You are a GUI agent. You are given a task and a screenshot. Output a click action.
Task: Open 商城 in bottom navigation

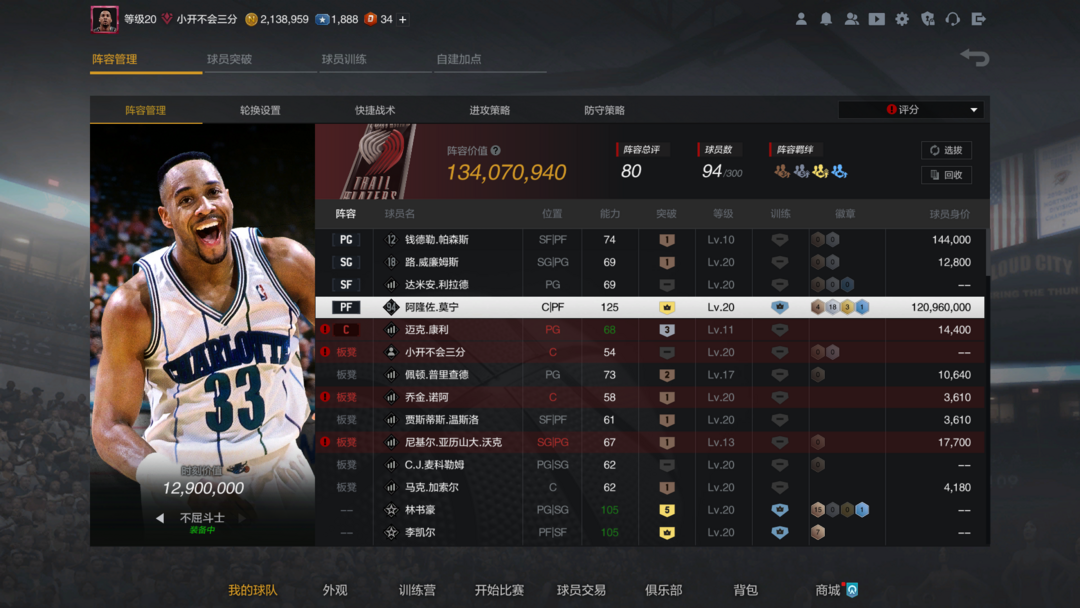point(828,590)
